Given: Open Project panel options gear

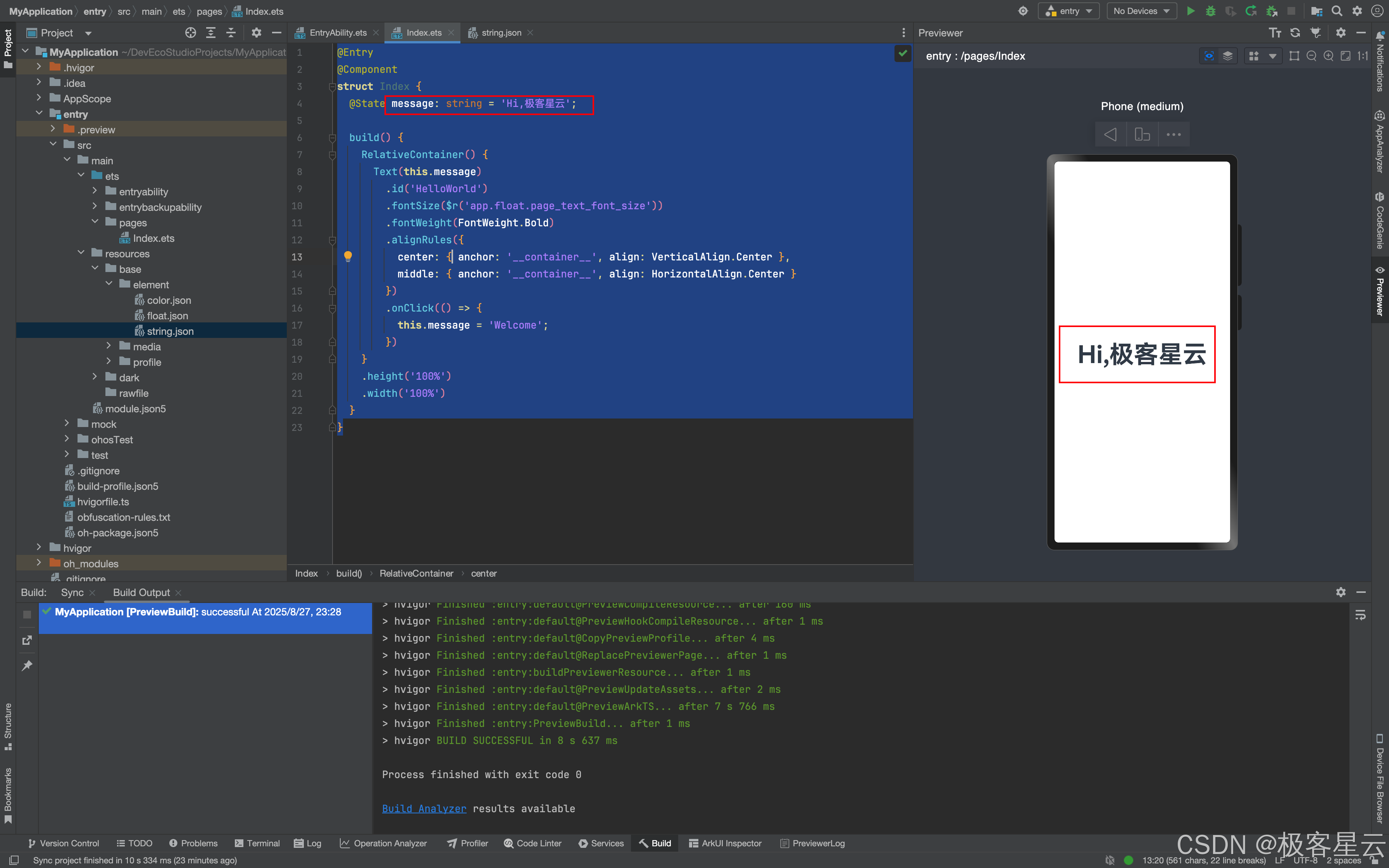Looking at the screenshot, I should click(x=256, y=33).
